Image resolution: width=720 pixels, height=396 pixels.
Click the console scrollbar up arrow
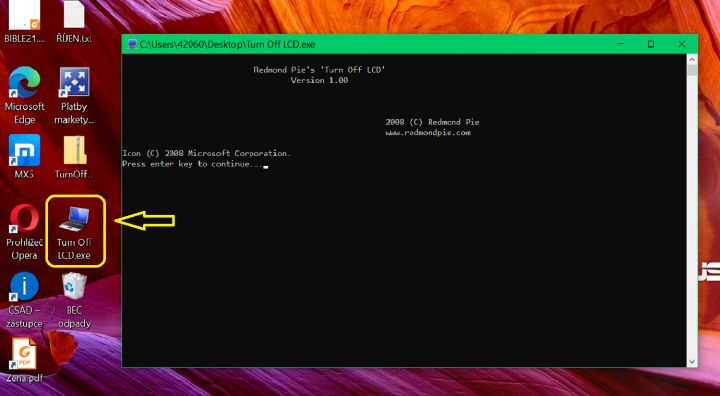(x=692, y=59)
